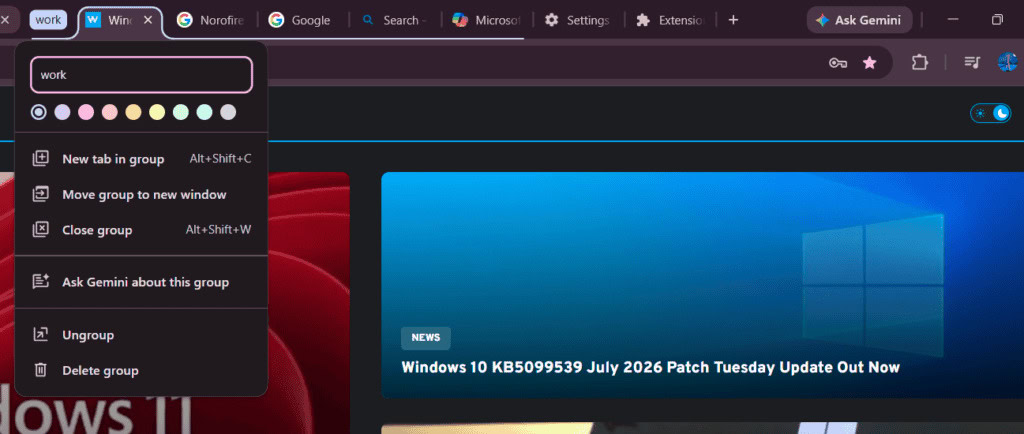Open the Extensions puzzle icon
This screenshot has height=434, width=1024.
point(920,62)
